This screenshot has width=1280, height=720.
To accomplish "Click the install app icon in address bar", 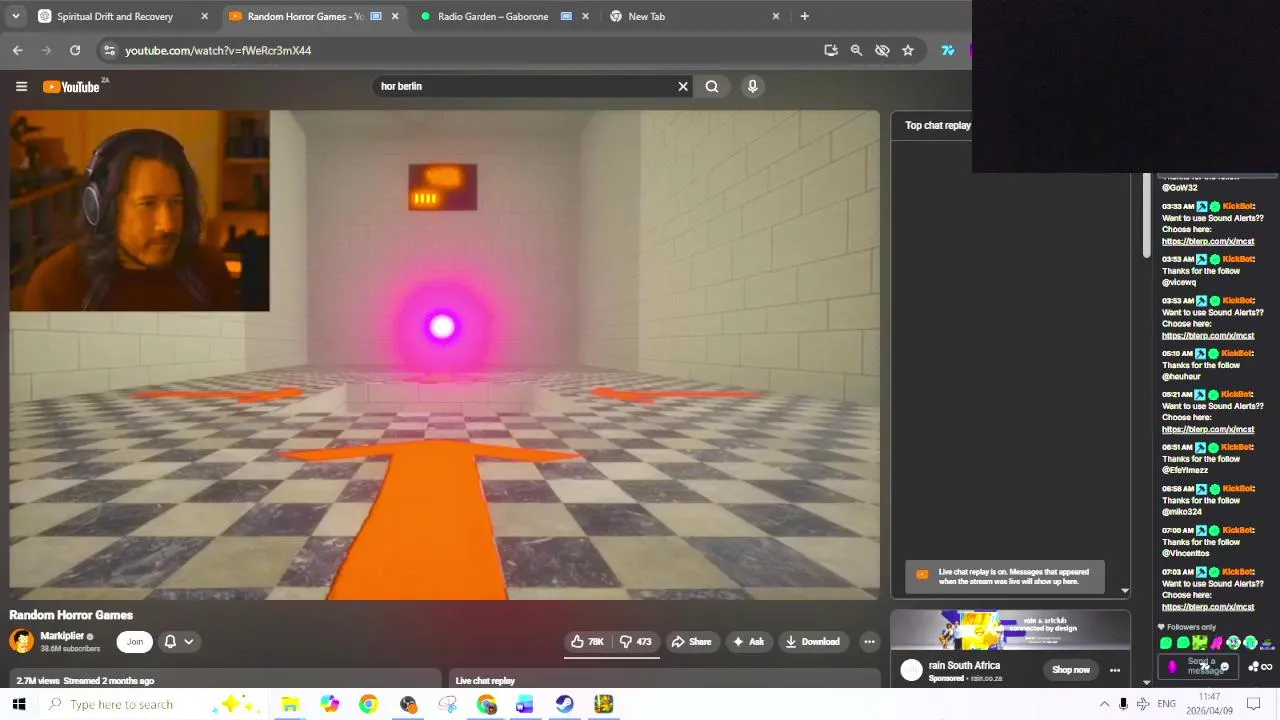I will [x=831, y=50].
